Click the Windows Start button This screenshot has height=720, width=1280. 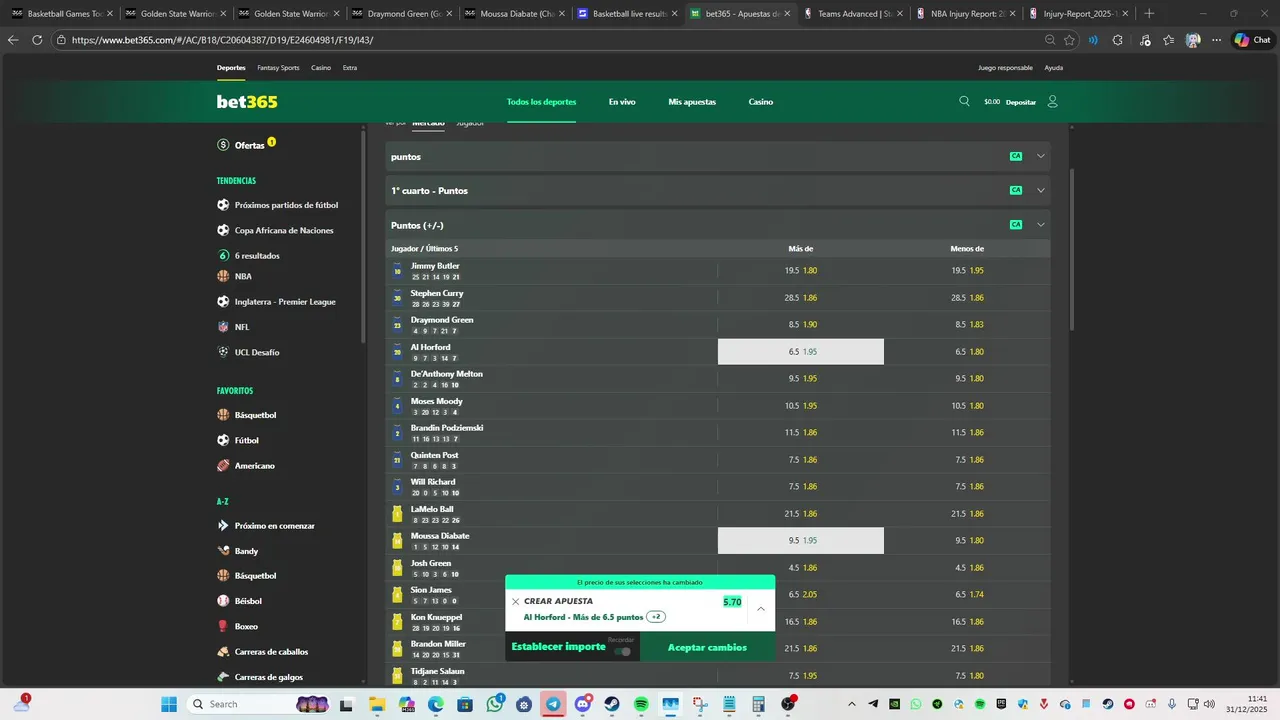(170, 704)
